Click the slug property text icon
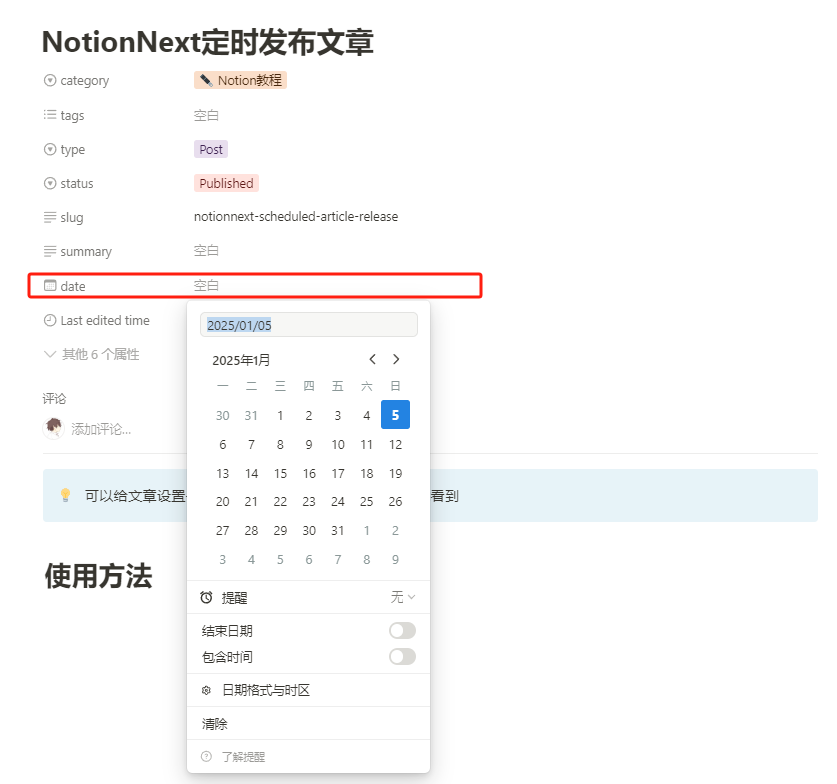 click(50, 217)
